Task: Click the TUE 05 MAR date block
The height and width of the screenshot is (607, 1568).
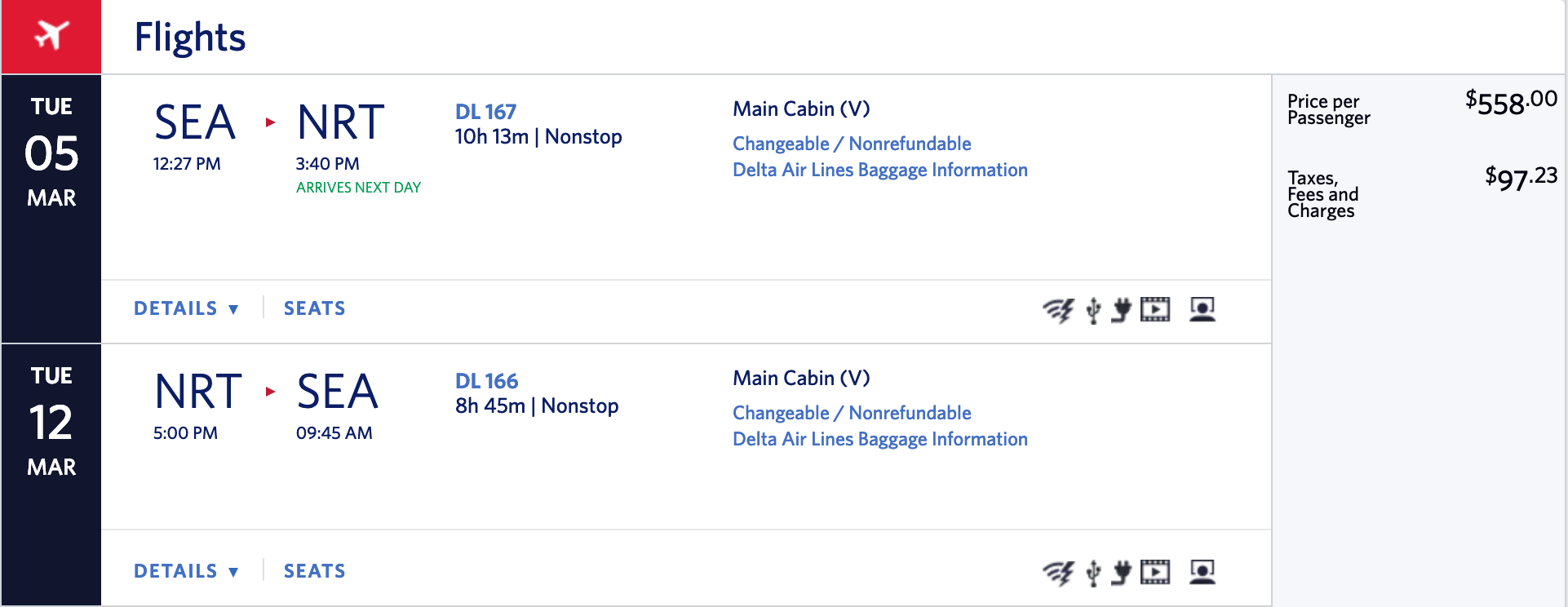Action: [51, 153]
